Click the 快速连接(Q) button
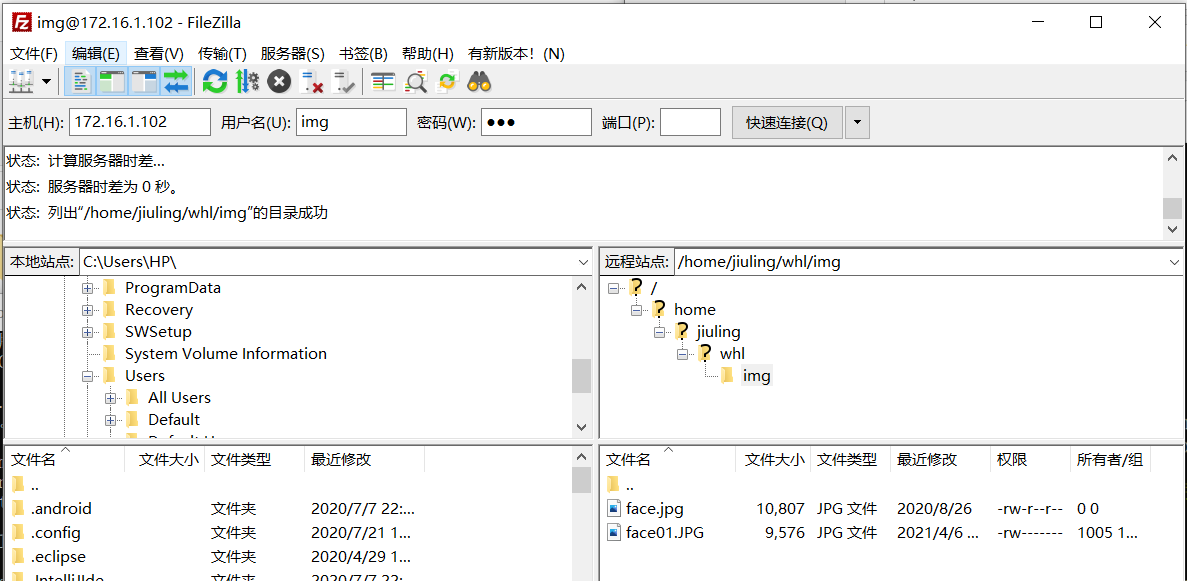Image resolution: width=1187 pixels, height=581 pixels. [x=783, y=122]
